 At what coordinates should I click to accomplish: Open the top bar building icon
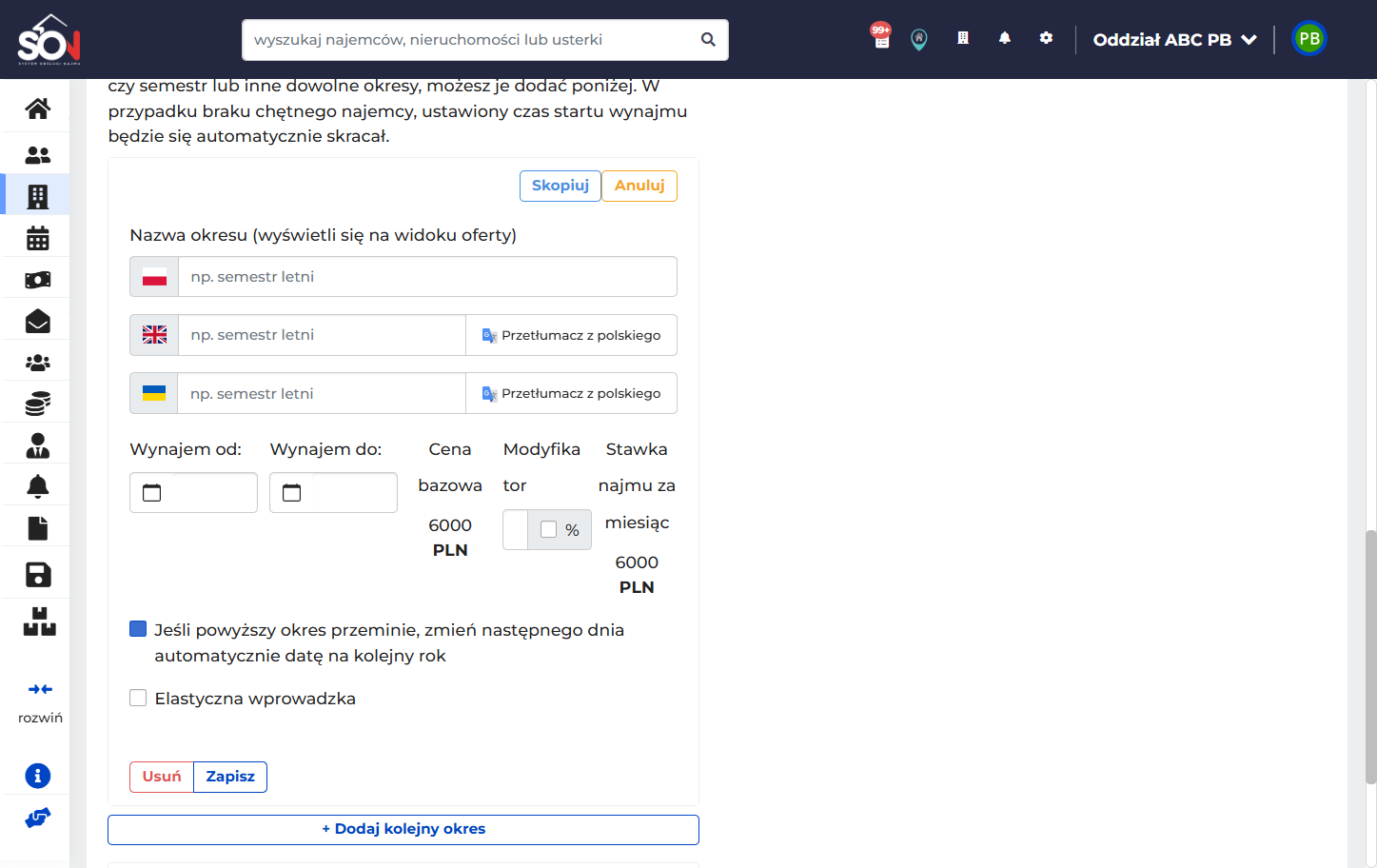pos(963,38)
